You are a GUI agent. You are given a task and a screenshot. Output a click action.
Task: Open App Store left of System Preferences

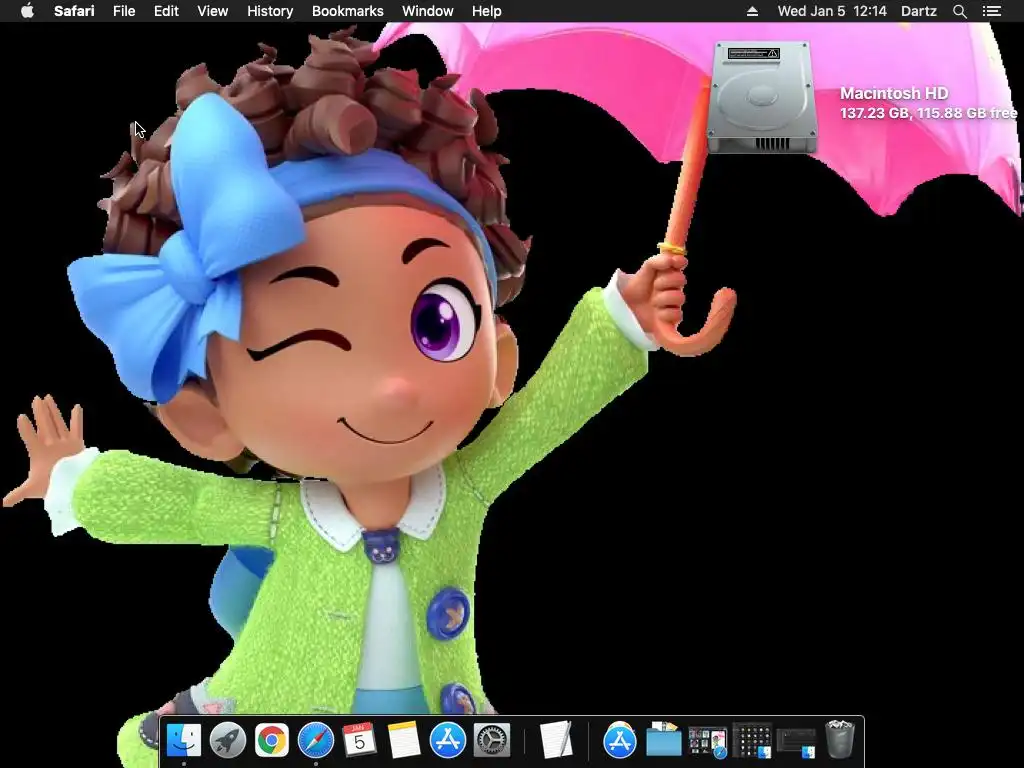point(447,741)
